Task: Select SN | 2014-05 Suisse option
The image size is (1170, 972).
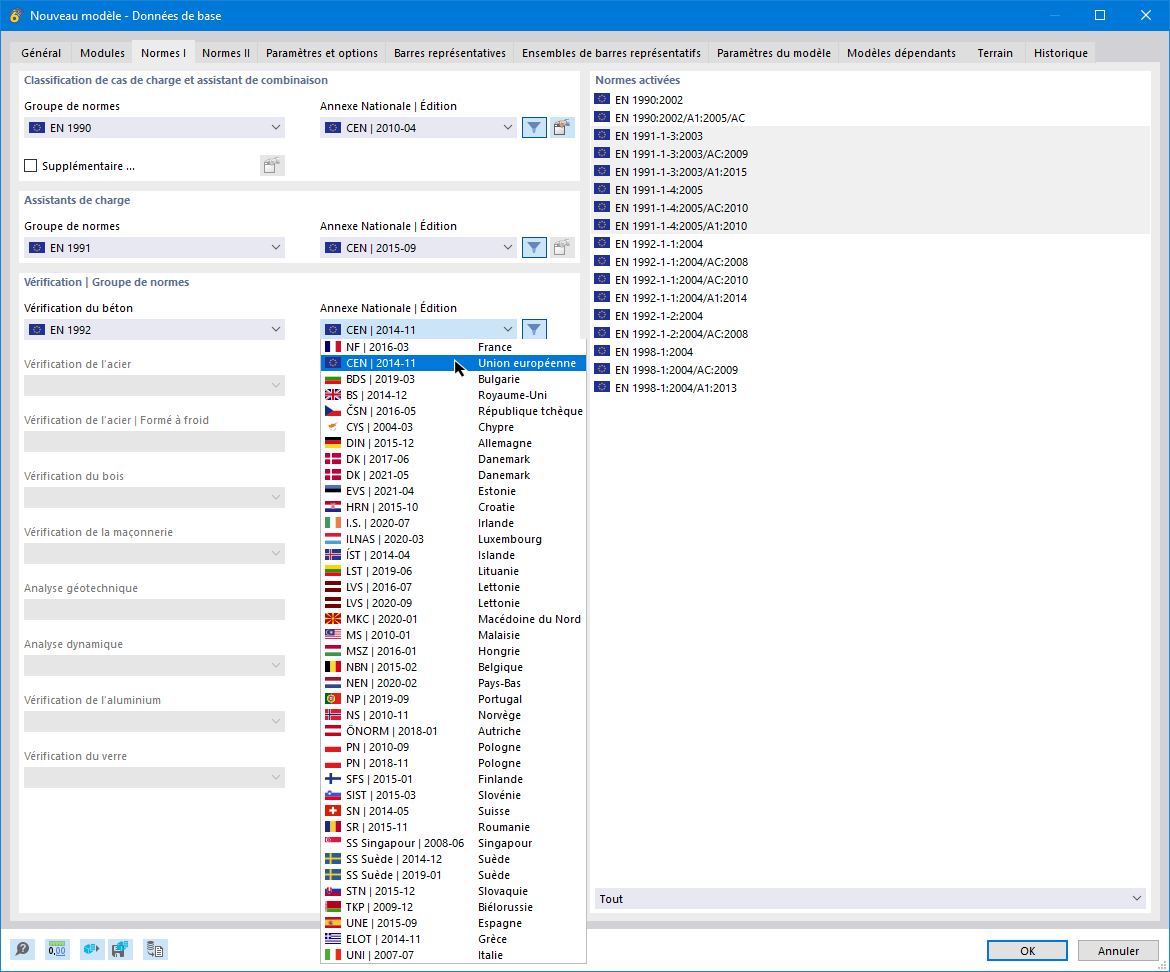Action: (x=453, y=811)
